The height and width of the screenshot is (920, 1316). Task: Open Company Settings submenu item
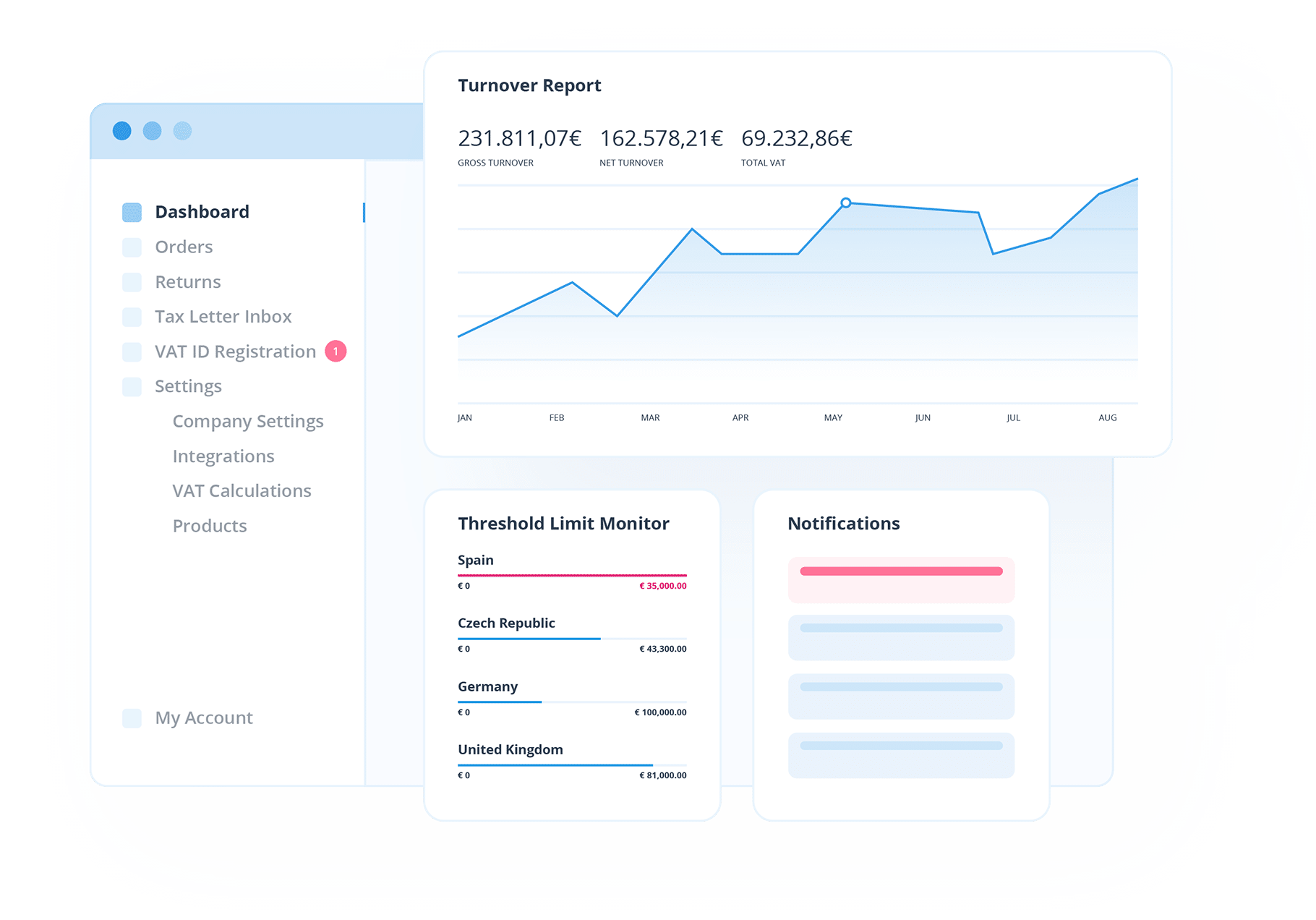(248, 421)
